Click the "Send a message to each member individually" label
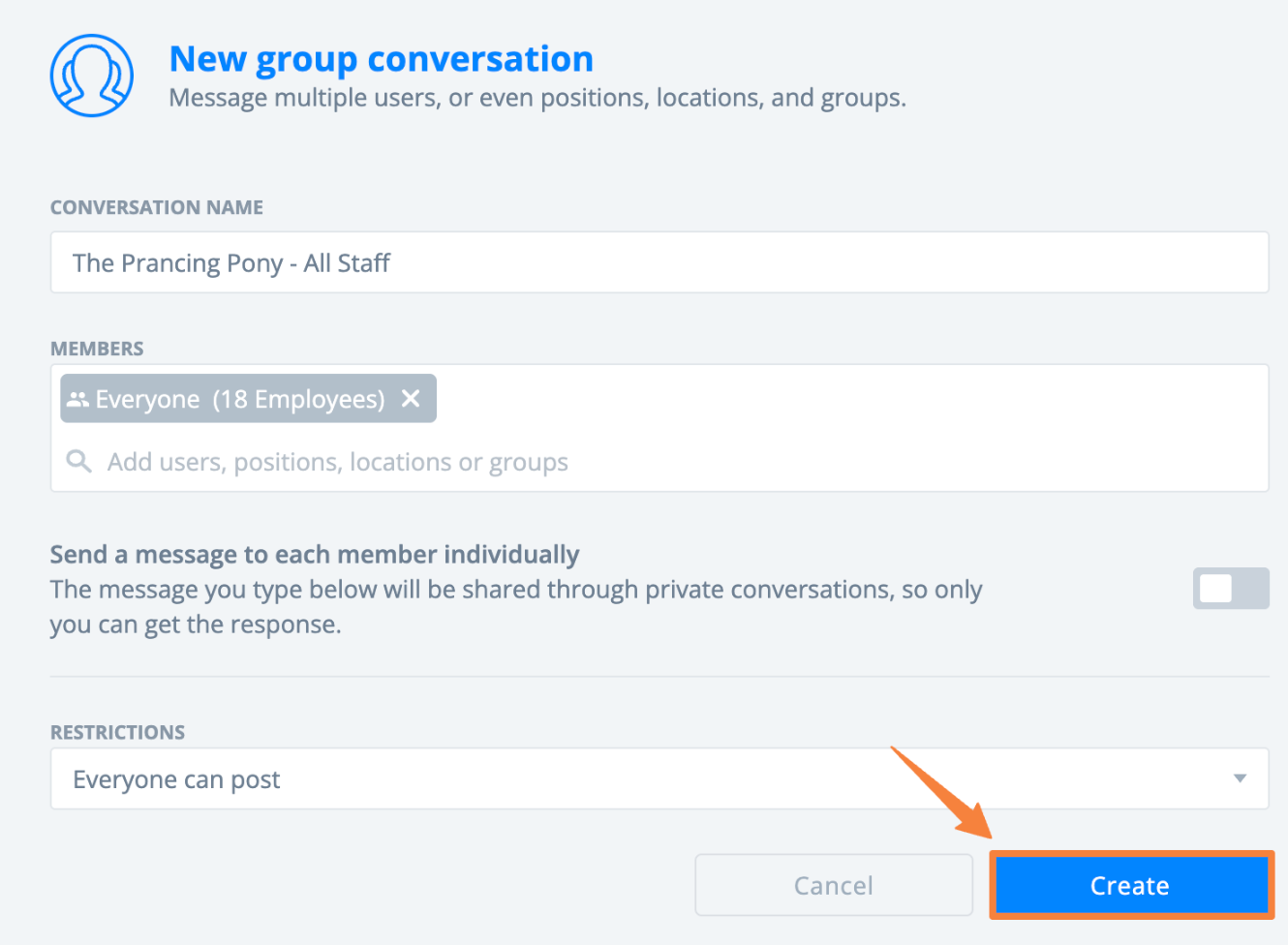The width and height of the screenshot is (1288, 945). (x=314, y=555)
